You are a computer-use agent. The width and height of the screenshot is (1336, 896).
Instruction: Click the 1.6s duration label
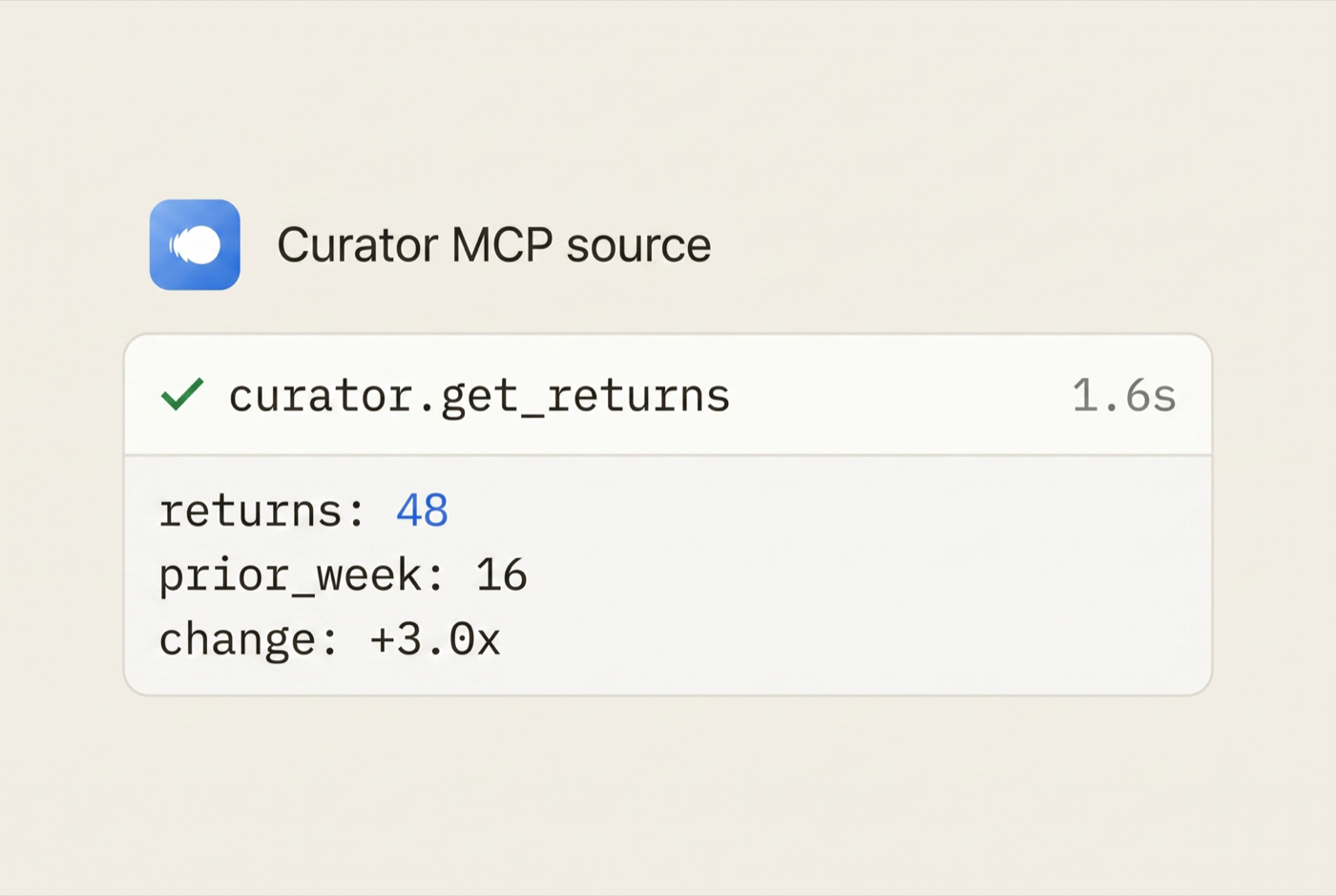click(x=1123, y=395)
